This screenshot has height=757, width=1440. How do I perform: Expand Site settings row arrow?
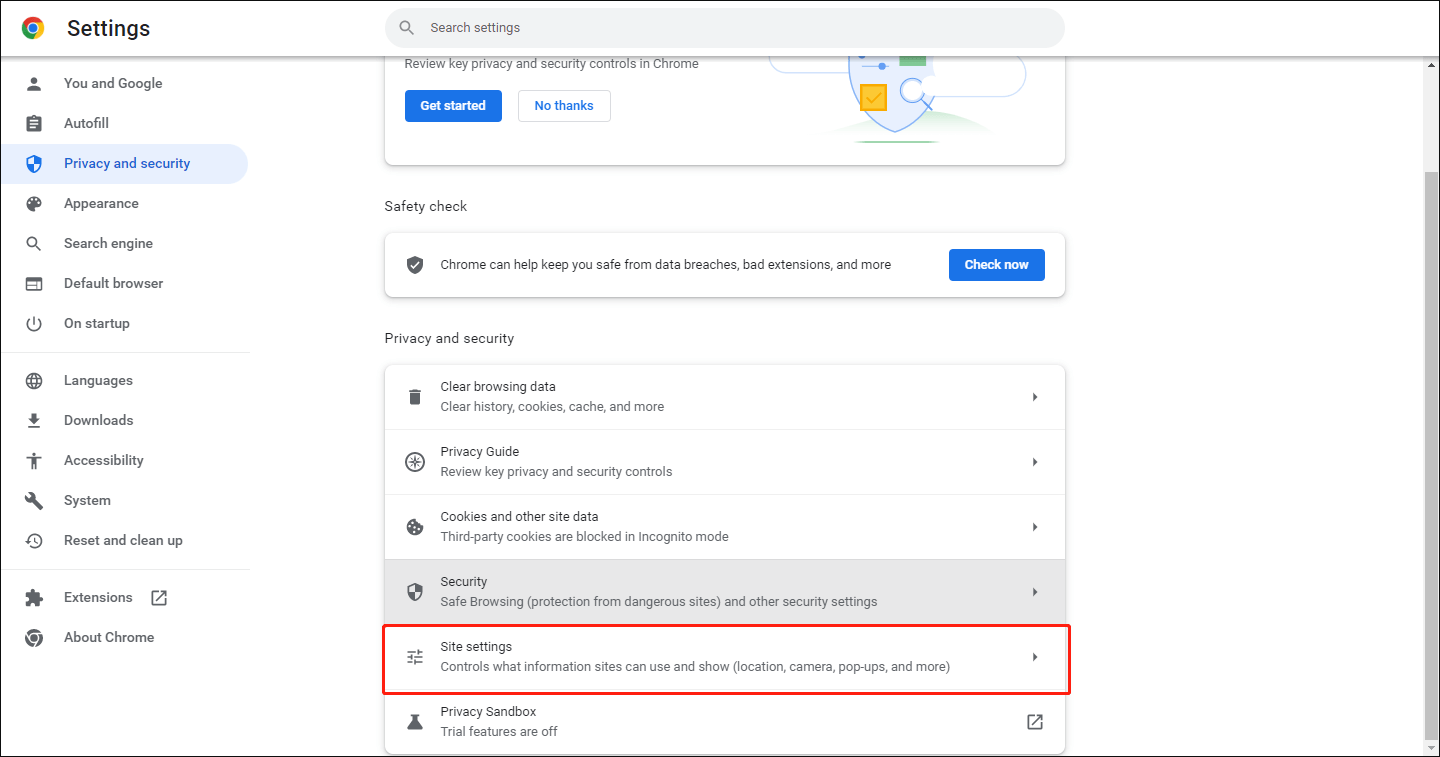[1035, 657]
